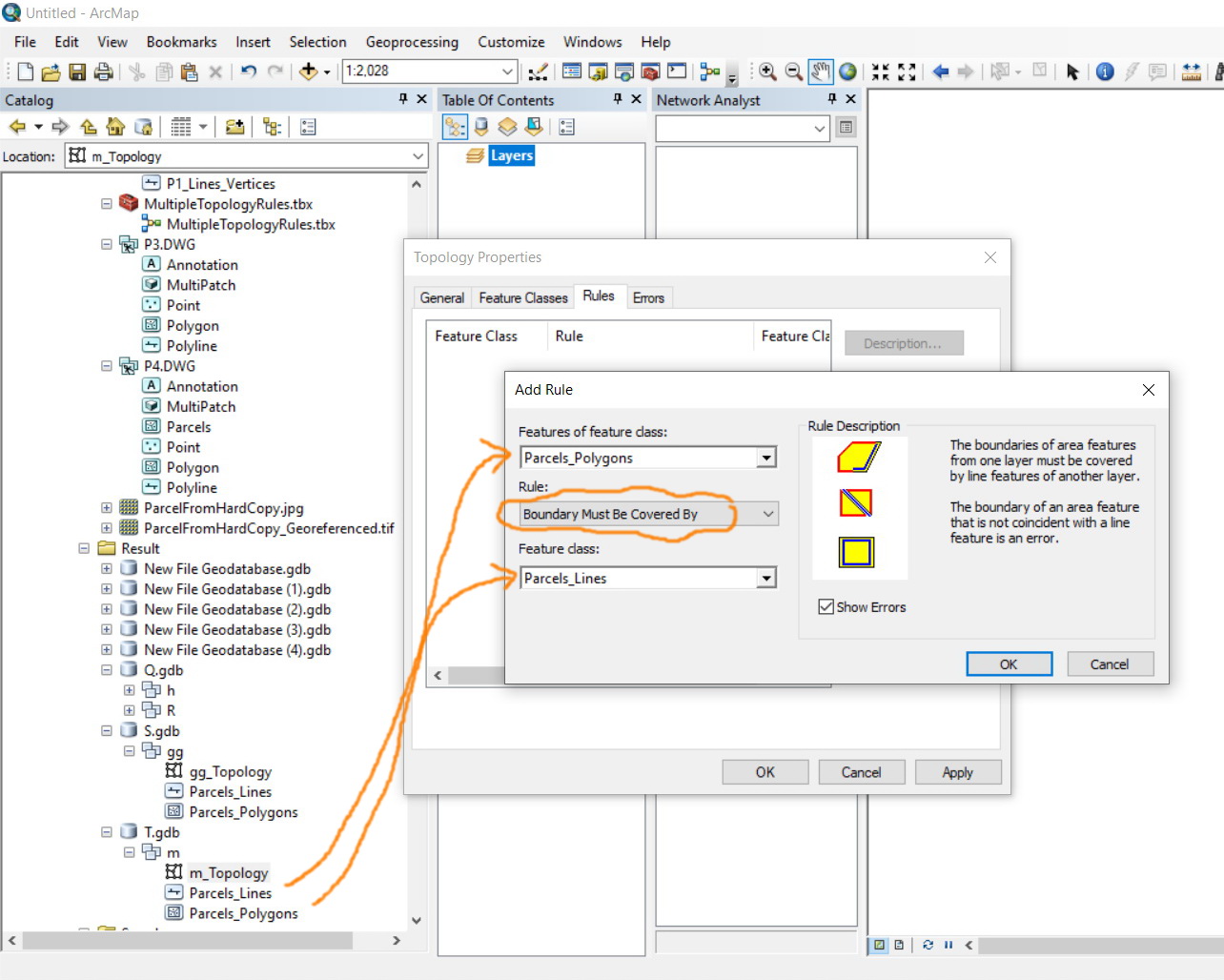Open a map document via folder icon
This screenshot has height=980, width=1224.
(51, 71)
